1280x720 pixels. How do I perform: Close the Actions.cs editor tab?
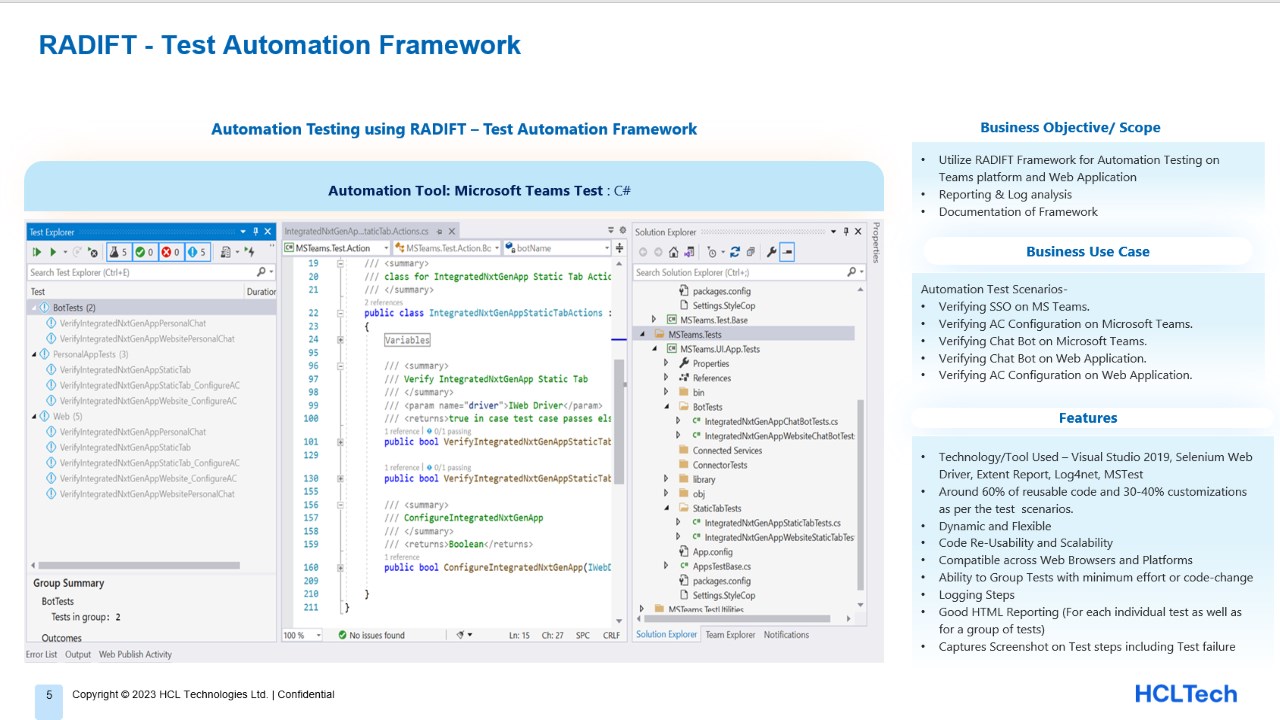tap(453, 231)
